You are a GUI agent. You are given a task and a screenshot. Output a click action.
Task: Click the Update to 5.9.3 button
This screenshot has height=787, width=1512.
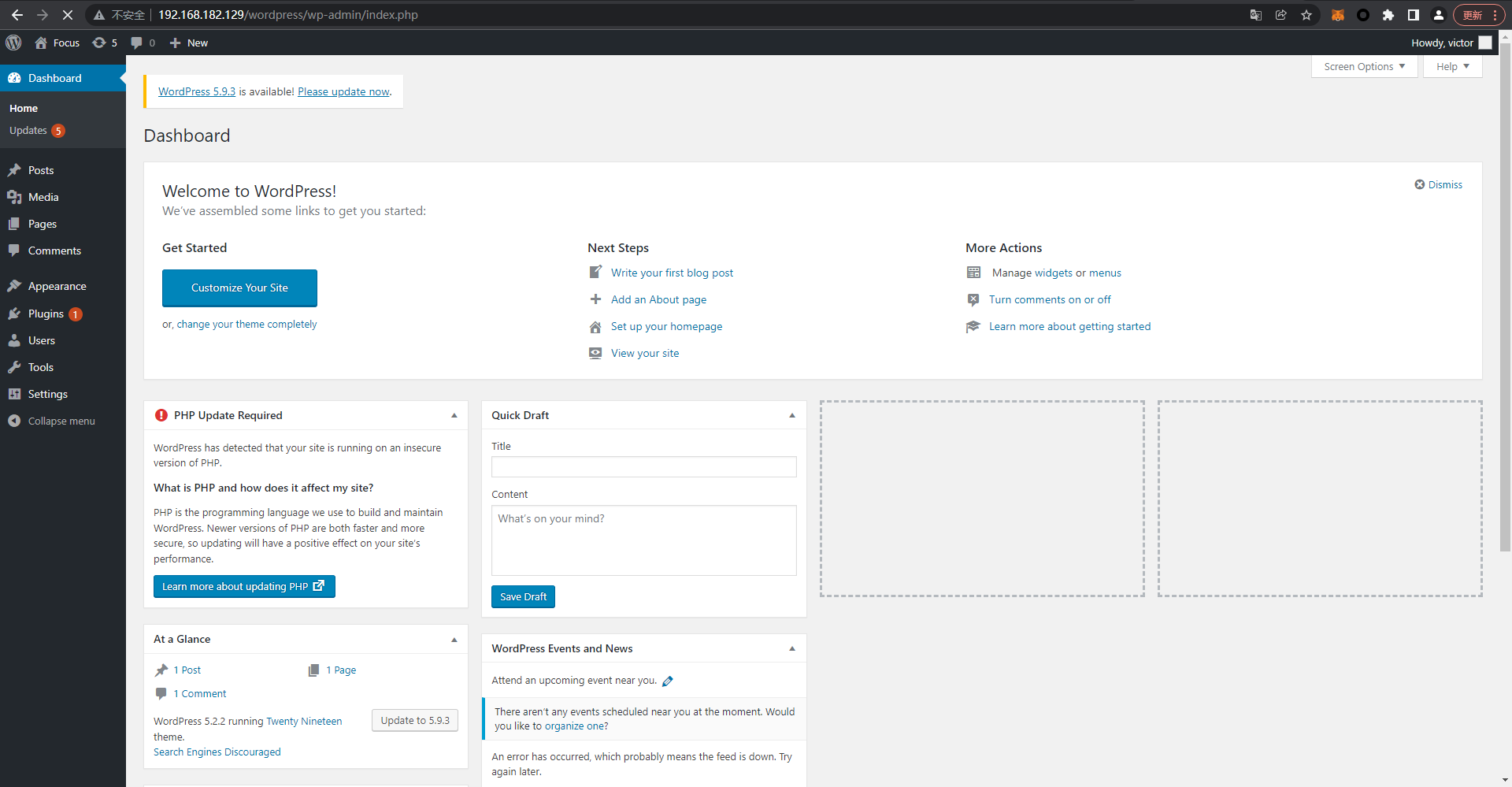[415, 721]
